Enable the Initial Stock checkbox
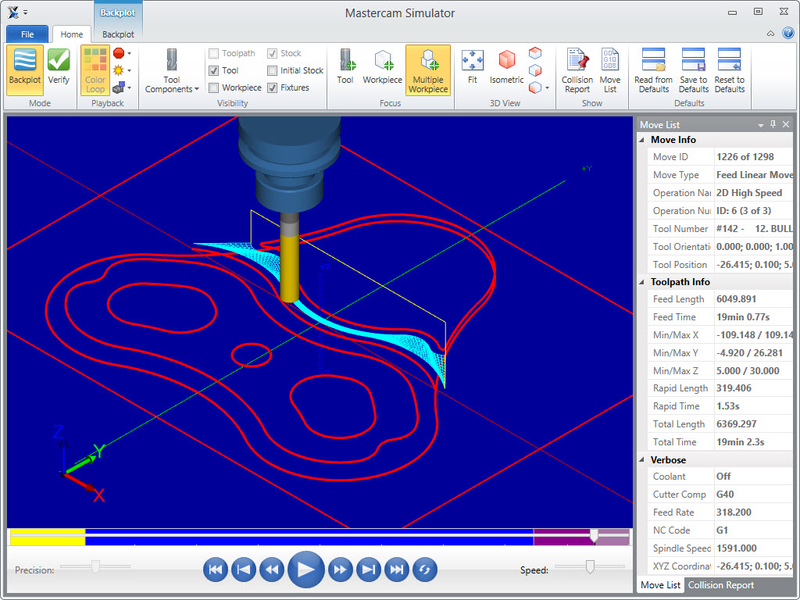The image size is (800, 600). (272, 70)
